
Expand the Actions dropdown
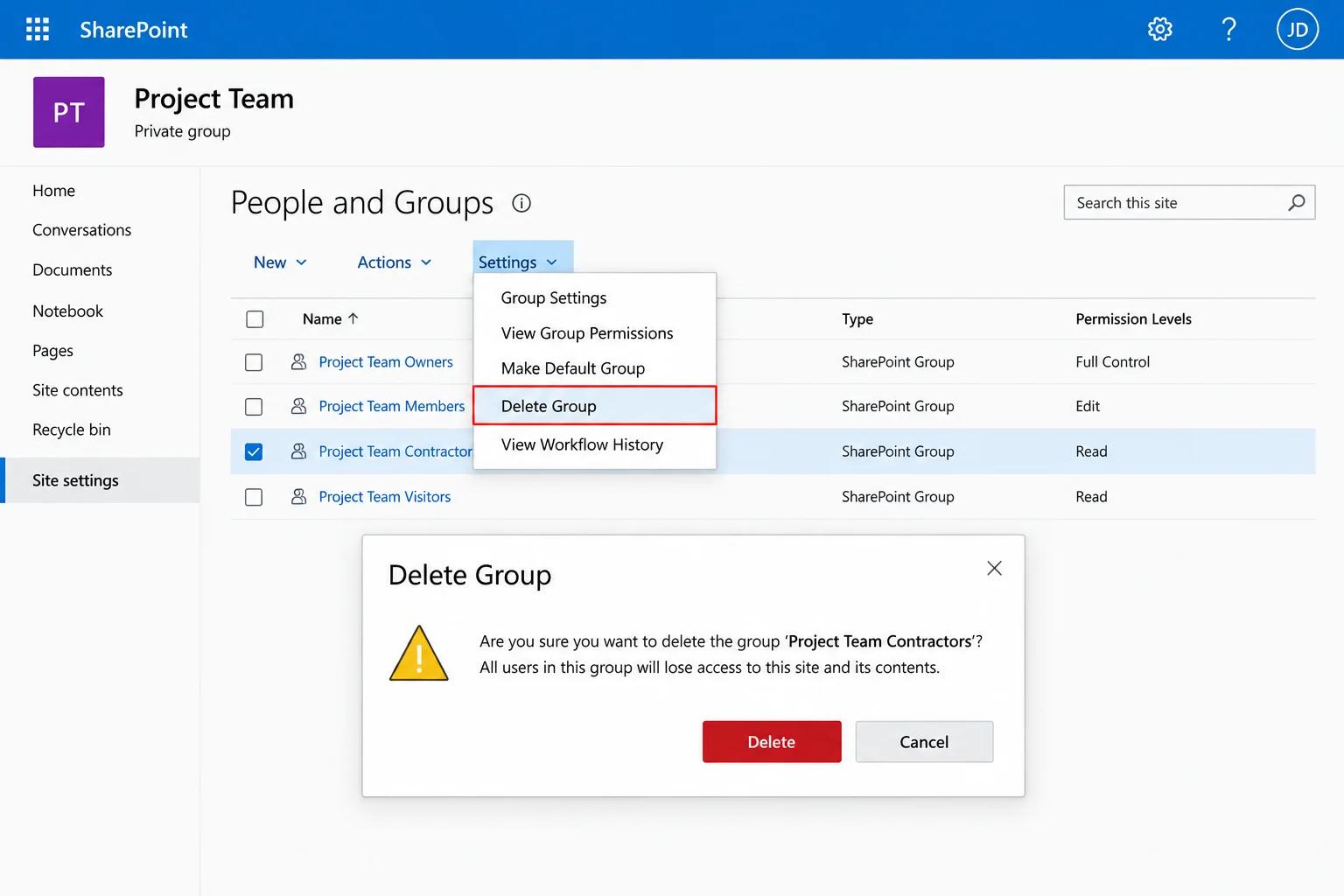(x=395, y=262)
